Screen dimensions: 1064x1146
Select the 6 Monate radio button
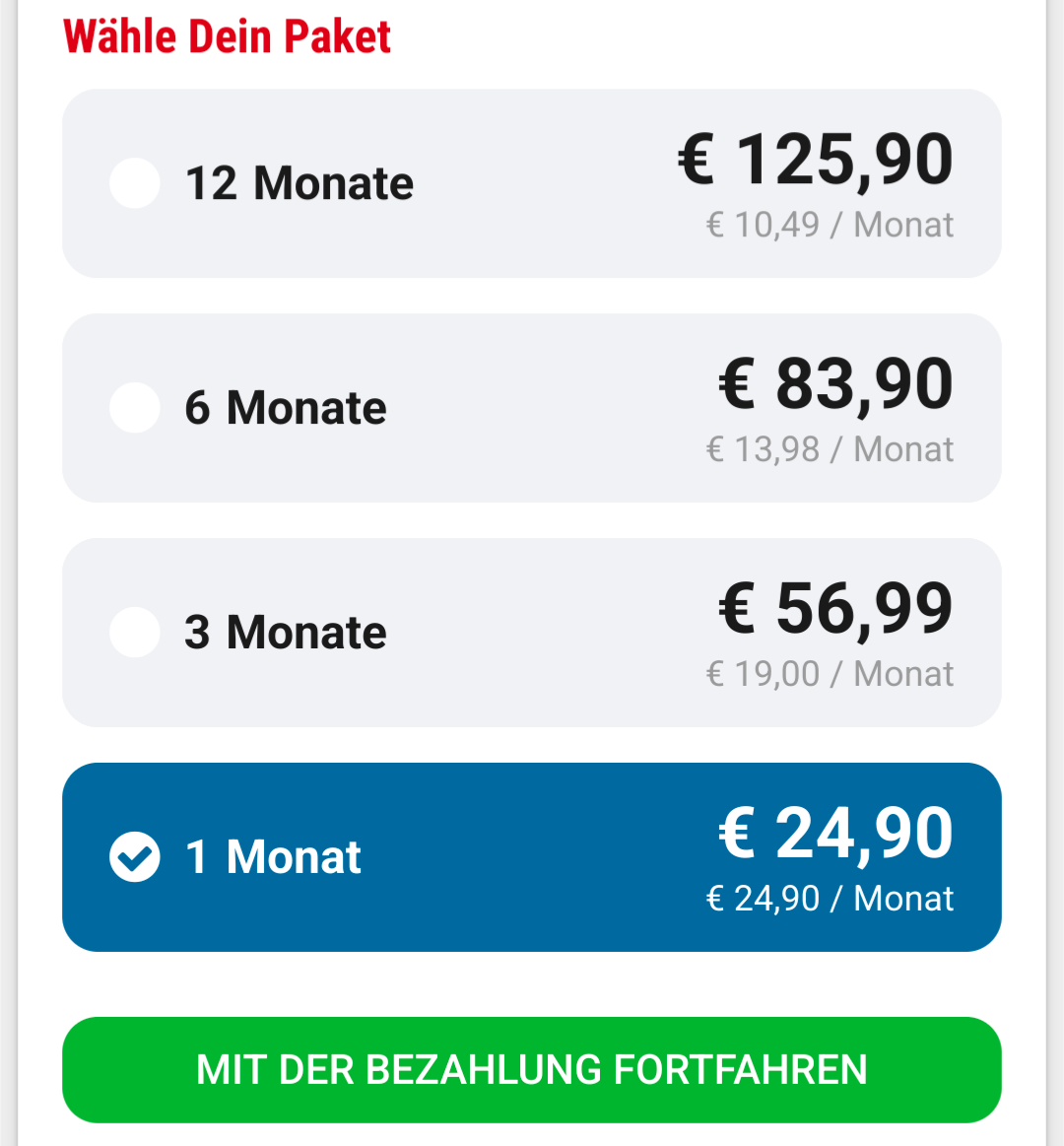coord(135,408)
